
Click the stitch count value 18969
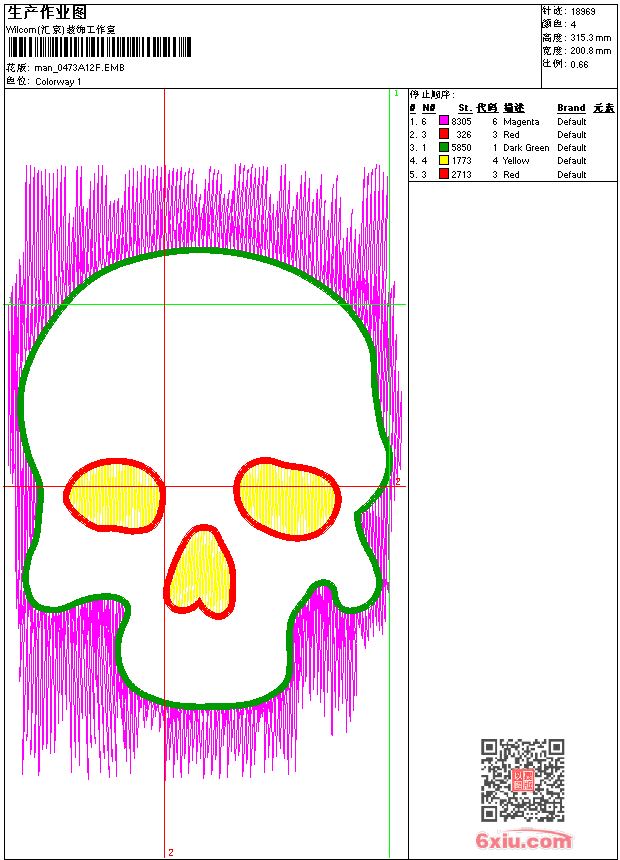coord(583,11)
